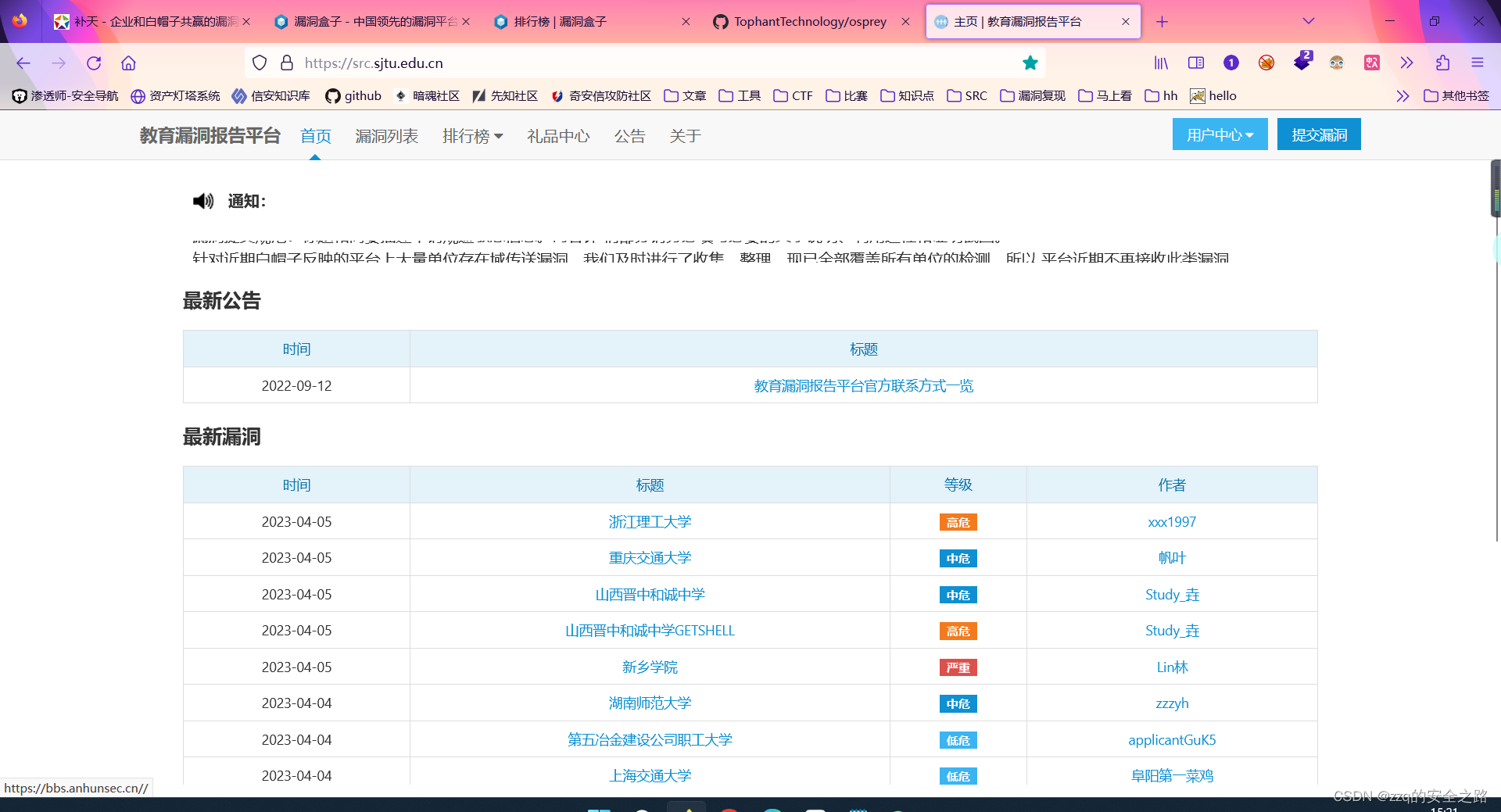
Task: Toggle tracking protection shield icon
Action: coord(260,63)
